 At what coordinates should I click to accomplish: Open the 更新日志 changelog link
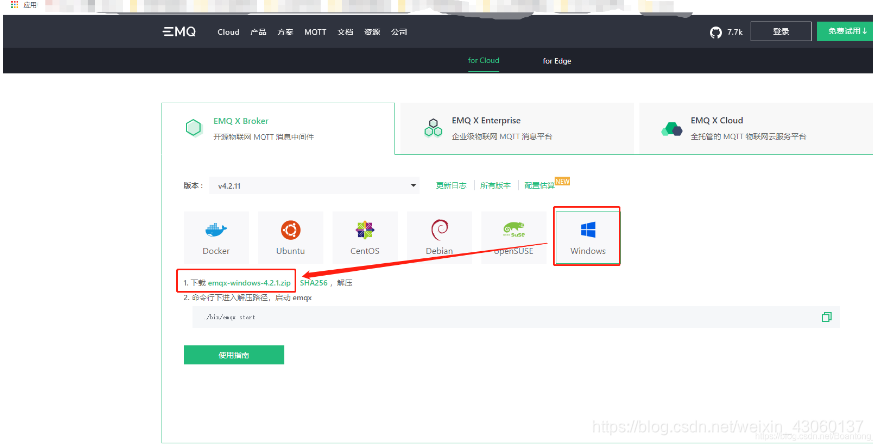[x=451, y=185]
